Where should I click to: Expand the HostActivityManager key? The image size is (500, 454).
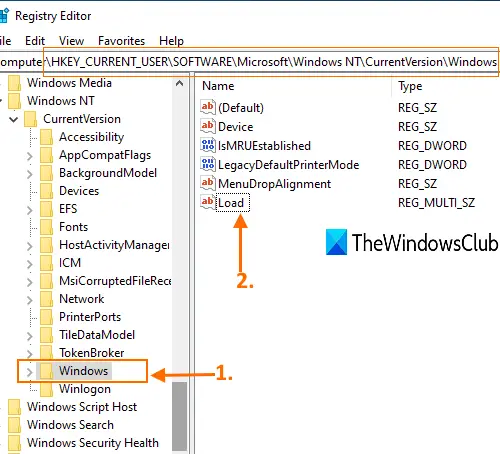coord(30,246)
